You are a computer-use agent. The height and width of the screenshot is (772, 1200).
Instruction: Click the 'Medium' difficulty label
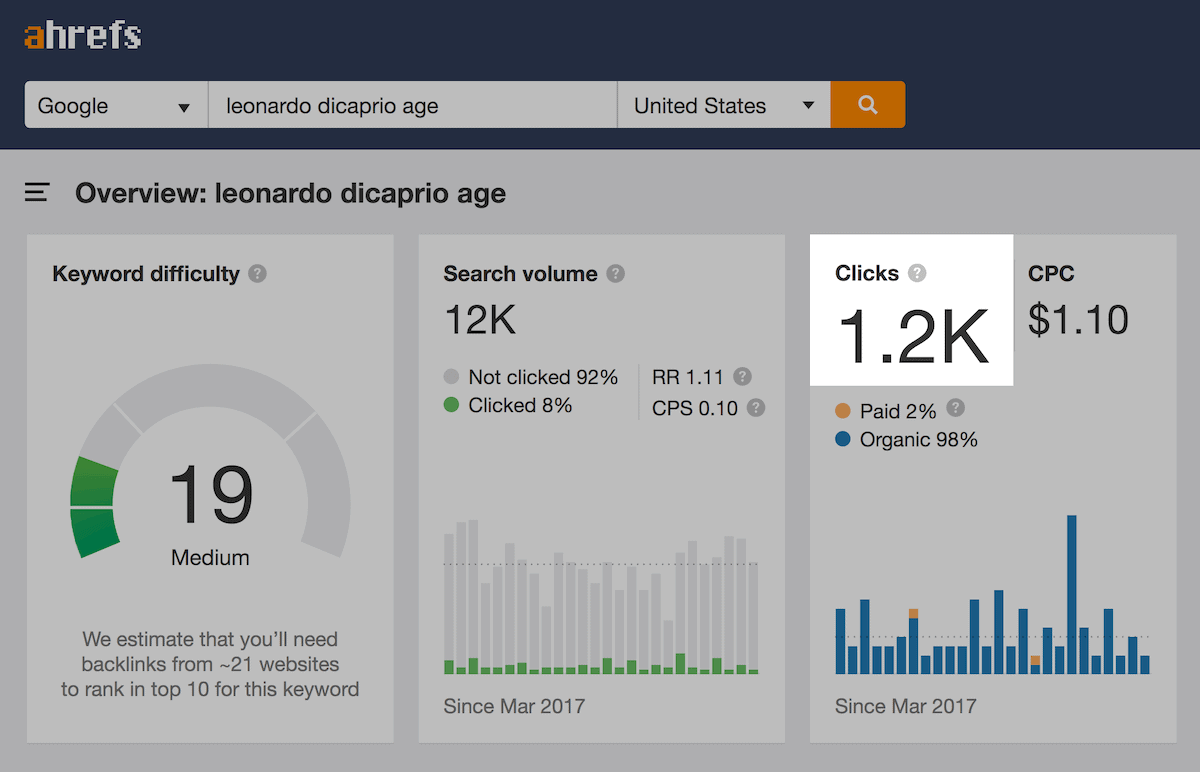click(x=210, y=558)
